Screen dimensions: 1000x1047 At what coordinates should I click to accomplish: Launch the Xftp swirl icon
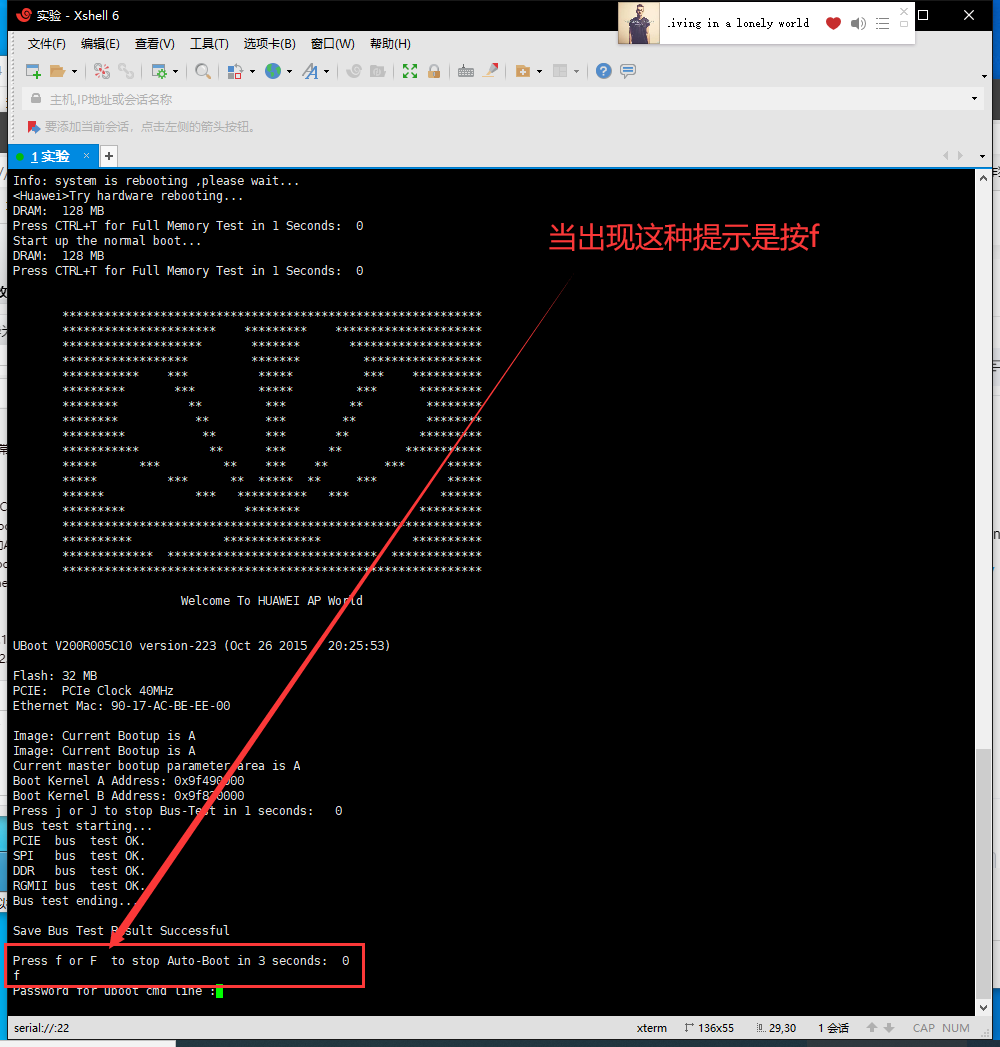[x=354, y=71]
